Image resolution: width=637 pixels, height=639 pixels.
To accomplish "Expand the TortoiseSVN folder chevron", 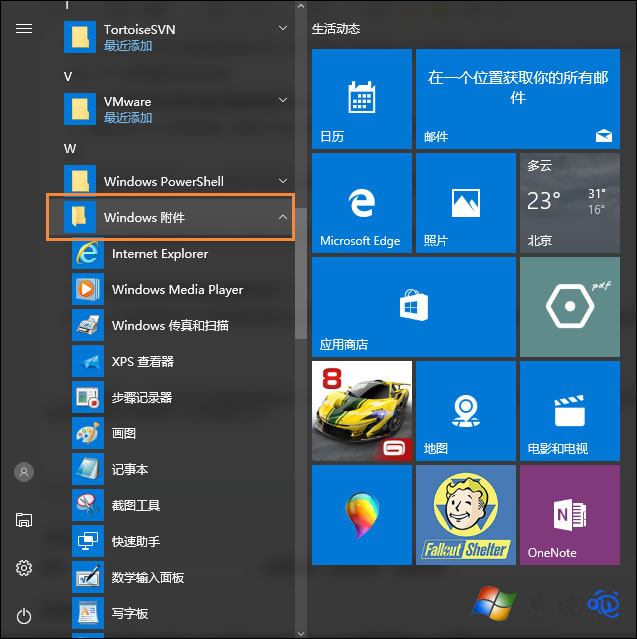I will point(283,28).
